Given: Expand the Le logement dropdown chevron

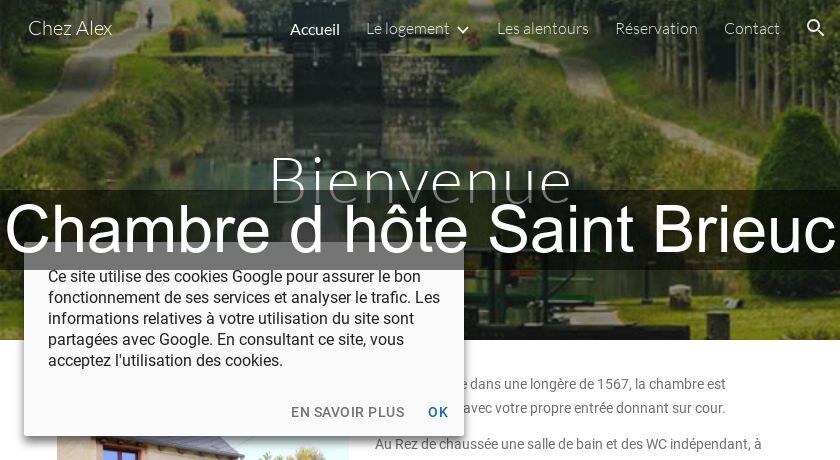Looking at the screenshot, I should [x=463, y=30].
